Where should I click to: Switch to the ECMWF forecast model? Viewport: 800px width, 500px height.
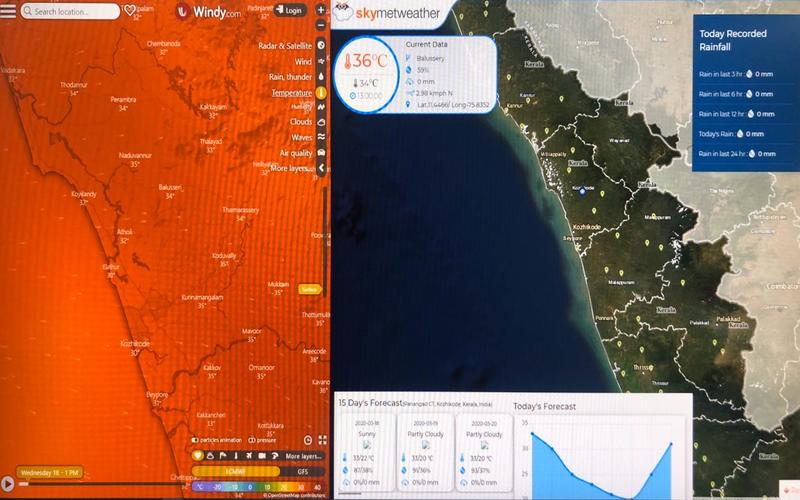[x=236, y=471]
